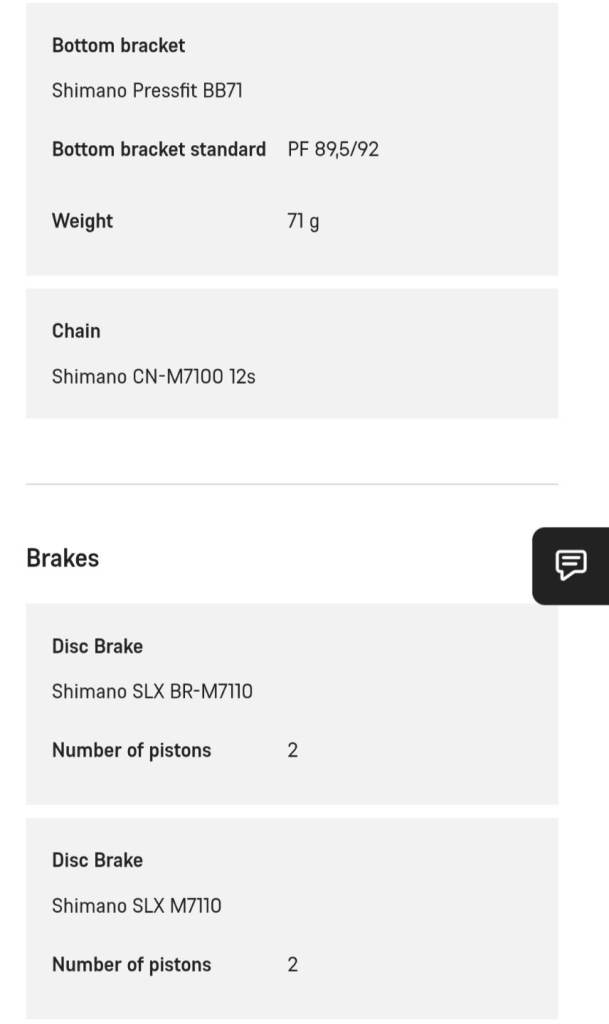Select the Shimano SLX M7110 text
Image resolution: width=609 pixels, height=1024 pixels.
[137, 906]
